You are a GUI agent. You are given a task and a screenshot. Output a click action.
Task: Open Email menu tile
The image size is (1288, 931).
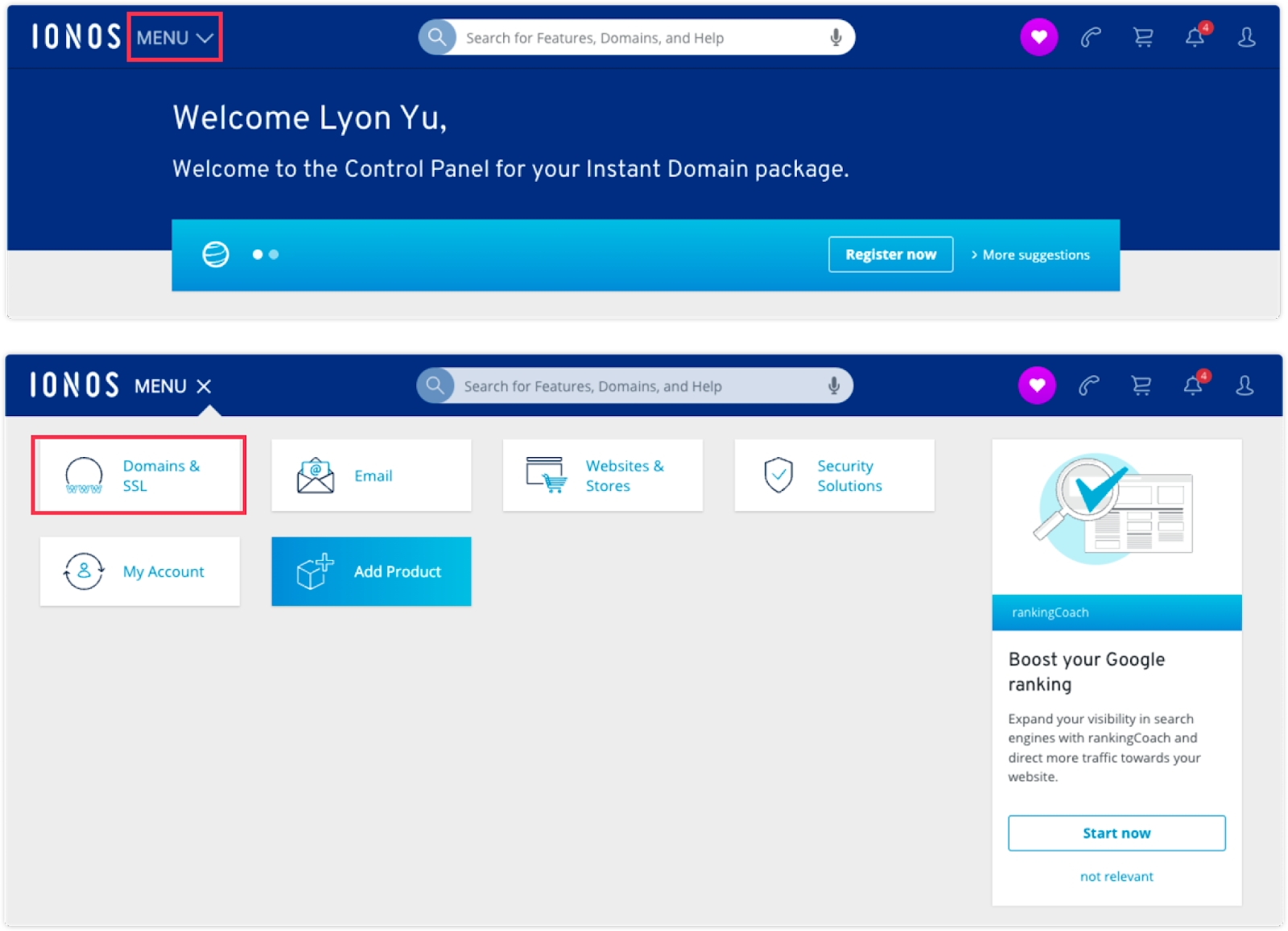[371, 476]
